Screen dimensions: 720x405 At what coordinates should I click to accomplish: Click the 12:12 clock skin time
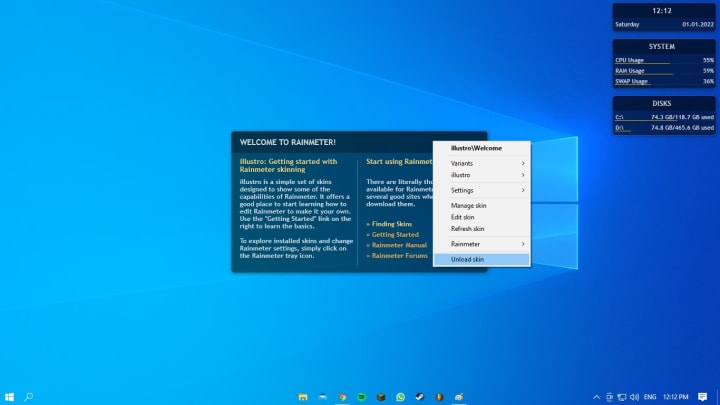pyautogui.click(x=662, y=11)
